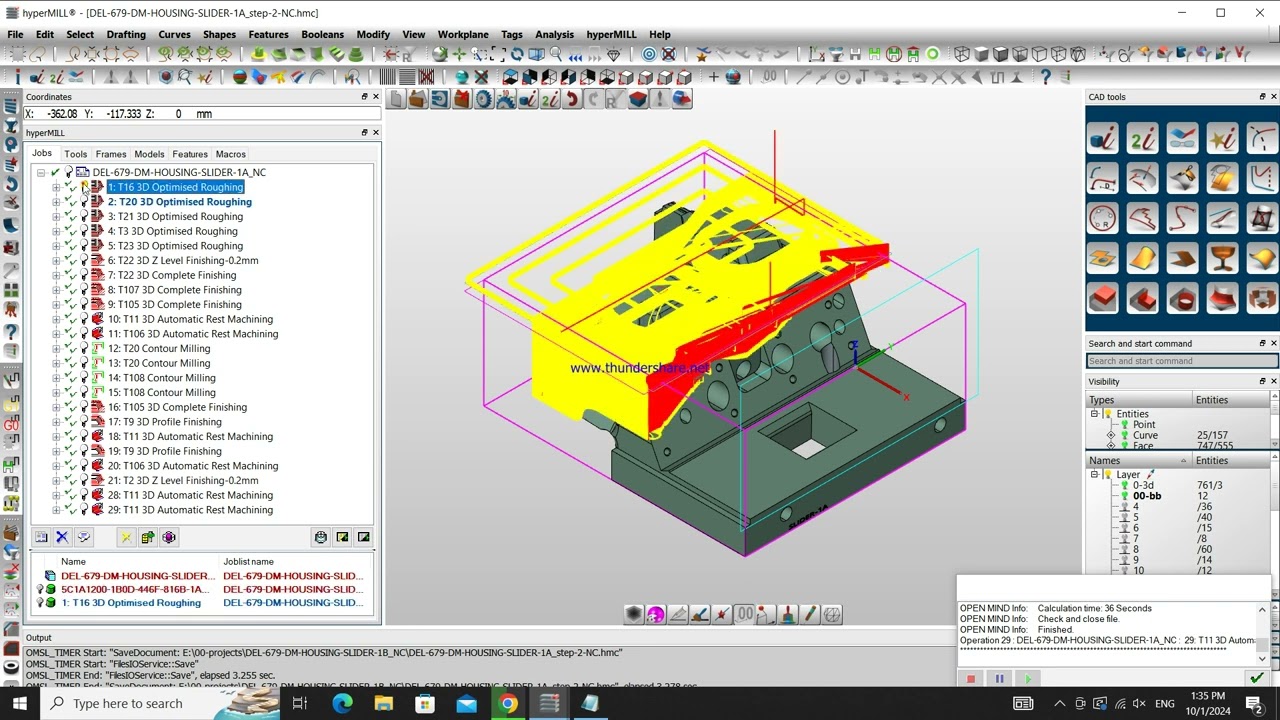Toggle visibility of layer 0-3d
Screen dimensions: 1280x720
click(x=1124, y=485)
